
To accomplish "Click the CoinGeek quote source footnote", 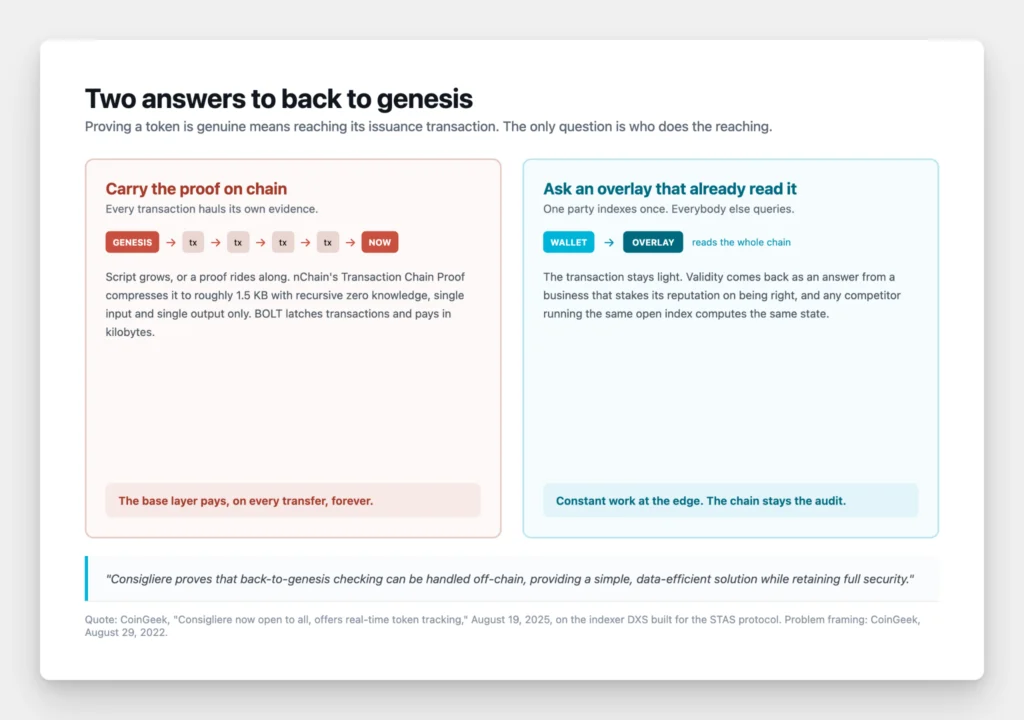I will (502, 626).
